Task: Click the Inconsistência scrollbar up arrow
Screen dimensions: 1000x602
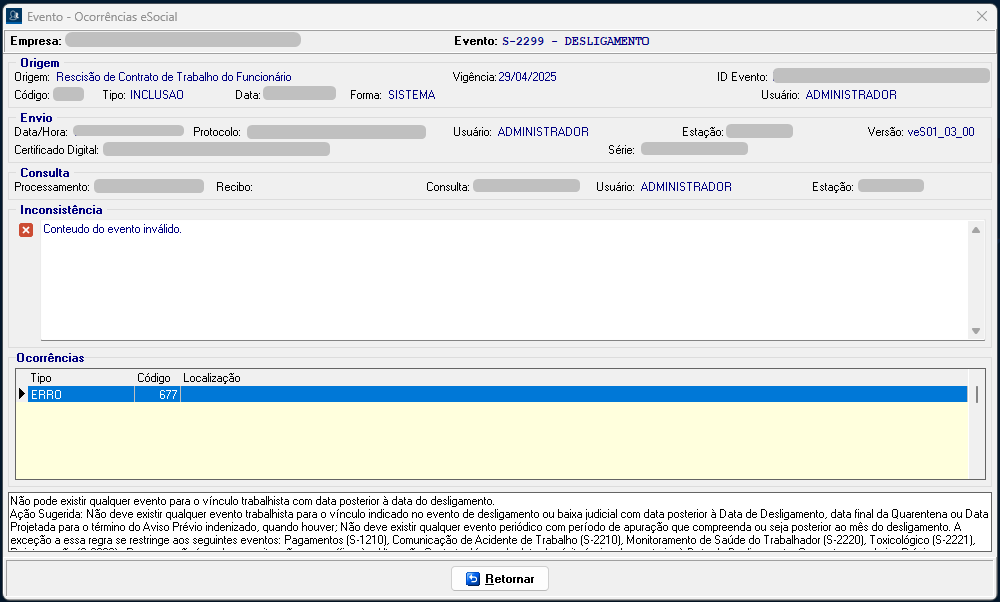Action: pyautogui.click(x=976, y=230)
